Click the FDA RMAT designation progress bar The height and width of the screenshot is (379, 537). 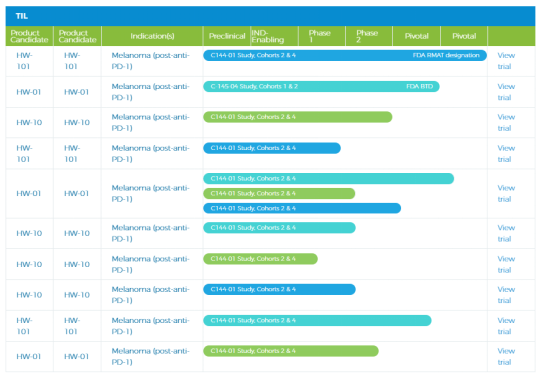345,55
